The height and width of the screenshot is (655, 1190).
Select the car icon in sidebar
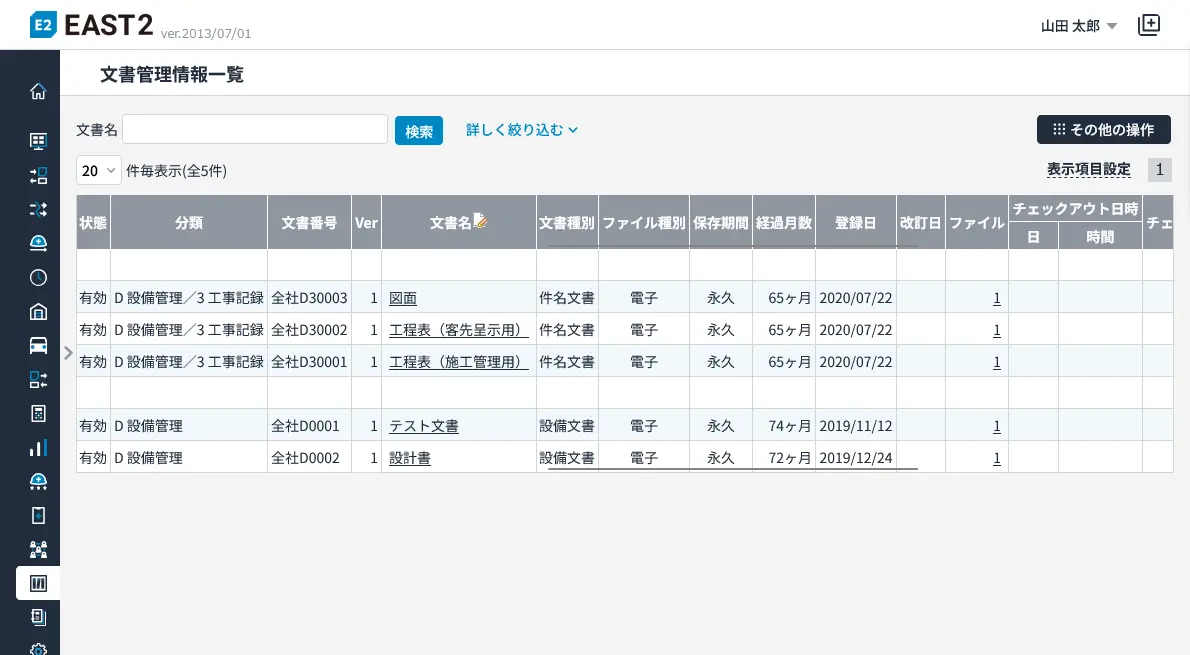tap(38, 346)
